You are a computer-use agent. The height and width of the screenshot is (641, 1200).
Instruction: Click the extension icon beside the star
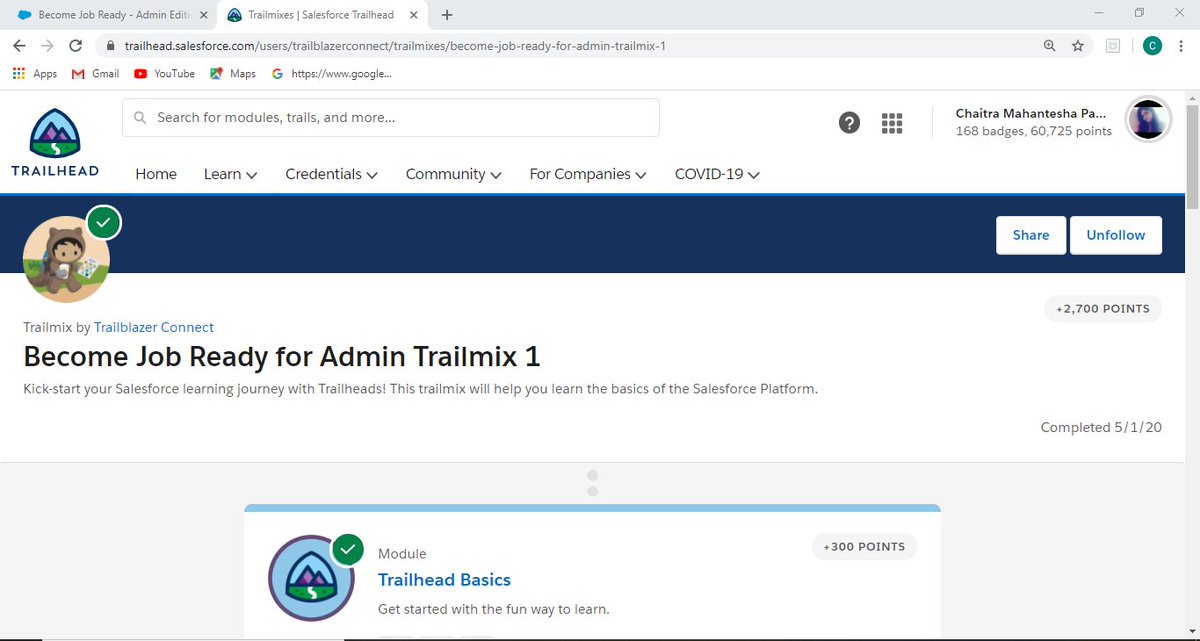click(x=1113, y=46)
